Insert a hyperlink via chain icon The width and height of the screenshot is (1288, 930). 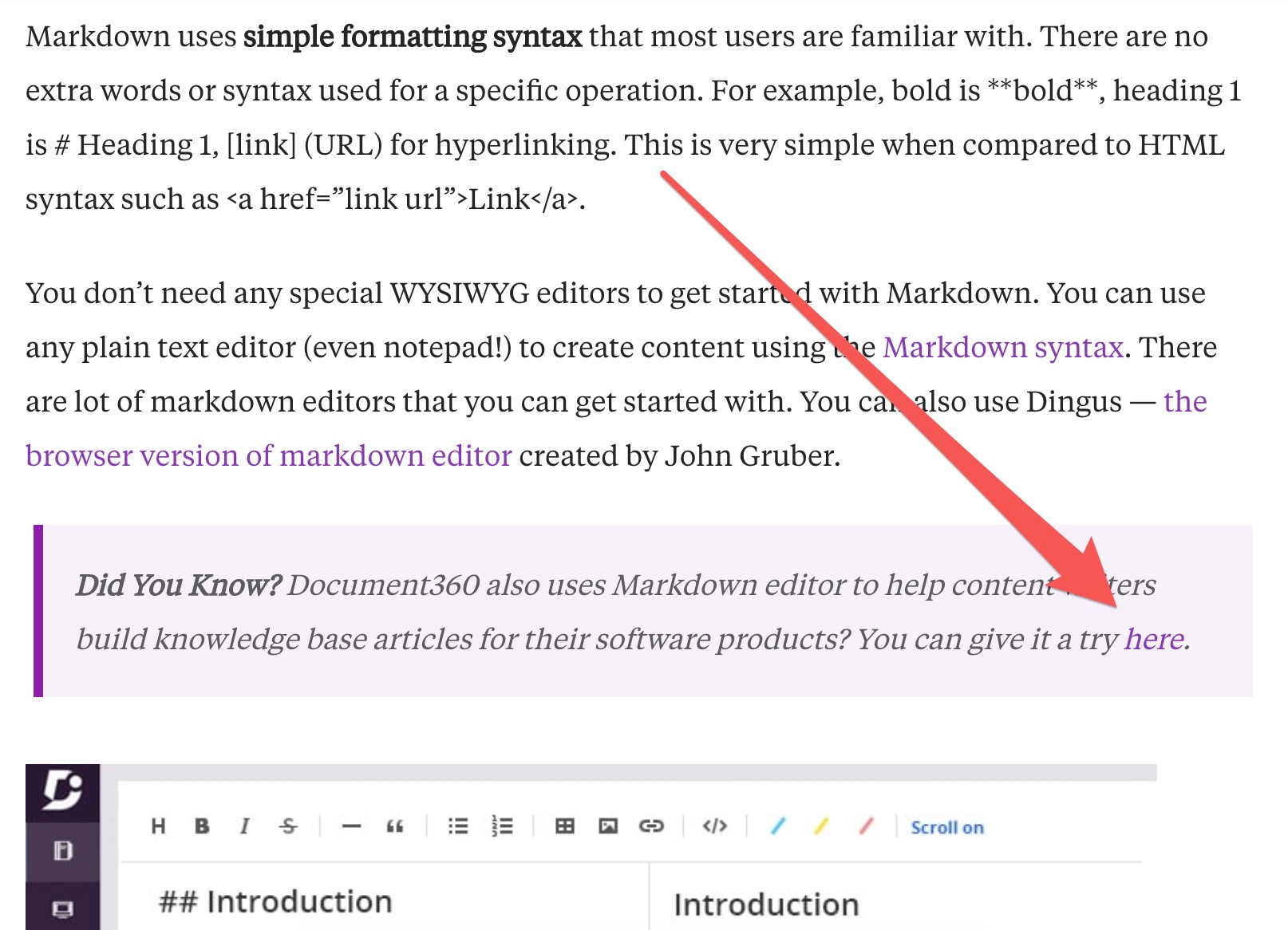(x=651, y=826)
